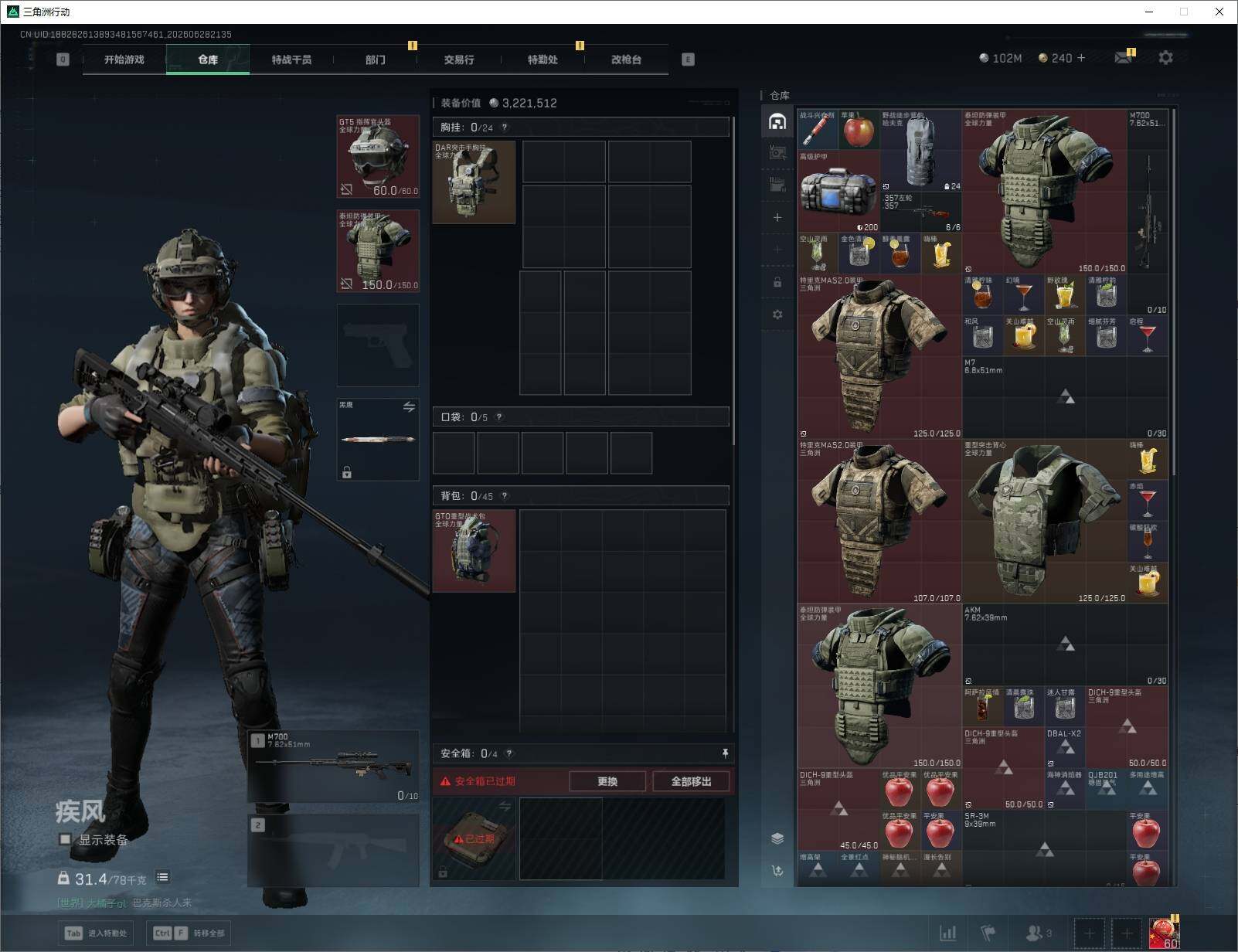Screen dimensions: 1238x952
Task: Show help for 胸挂 capacity
Action: click(x=505, y=127)
